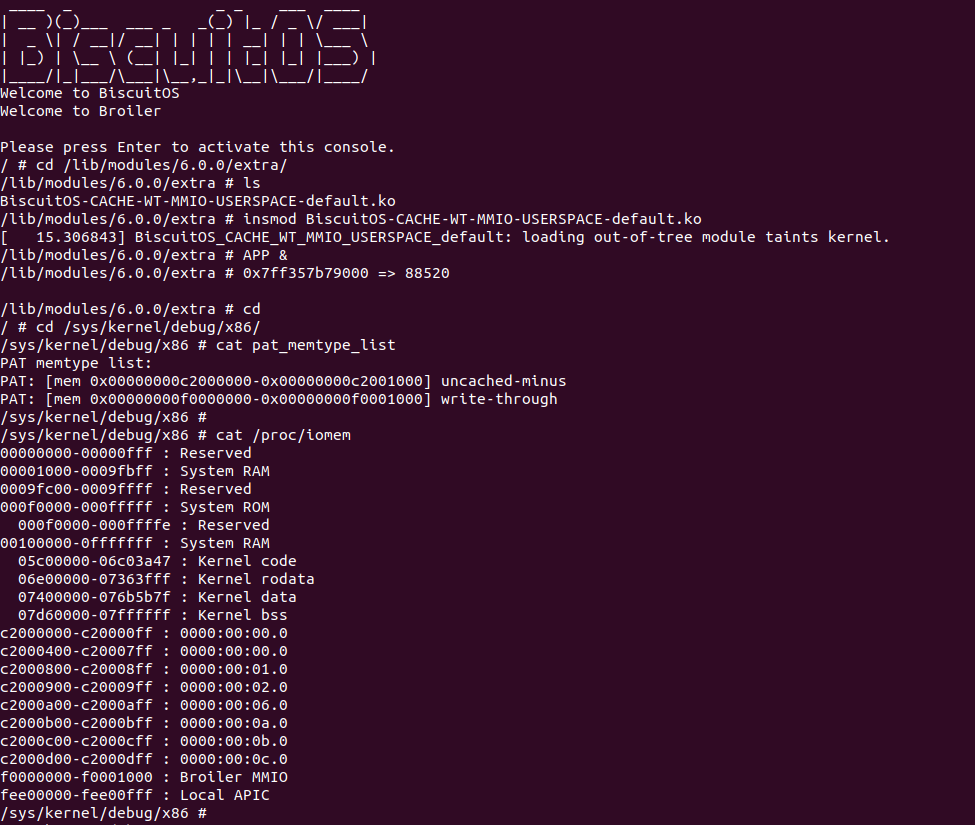This screenshot has height=825, width=975.
Task: Click the empty shell prompt at the bottom
Action: click(x=103, y=813)
